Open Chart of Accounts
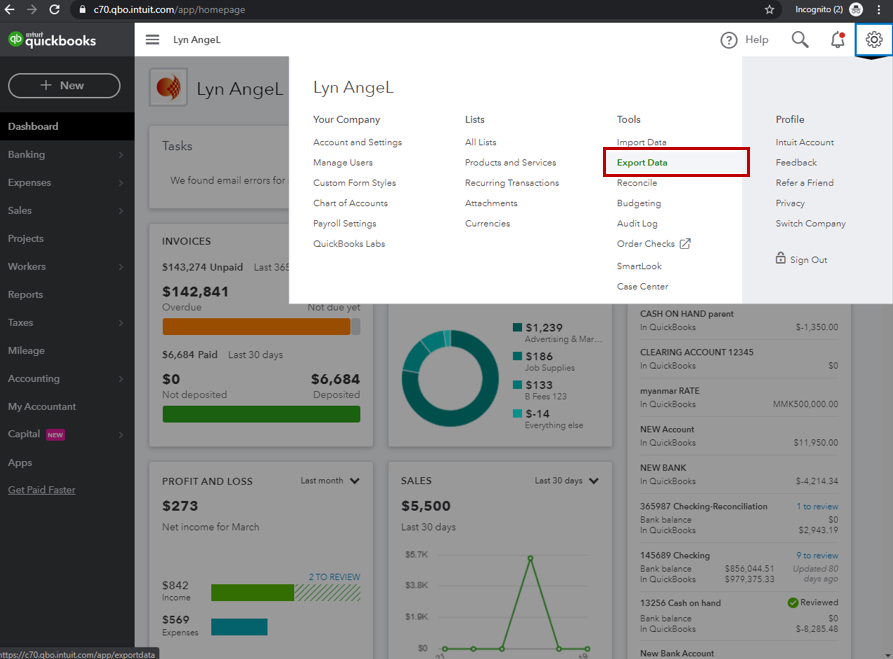 click(350, 203)
